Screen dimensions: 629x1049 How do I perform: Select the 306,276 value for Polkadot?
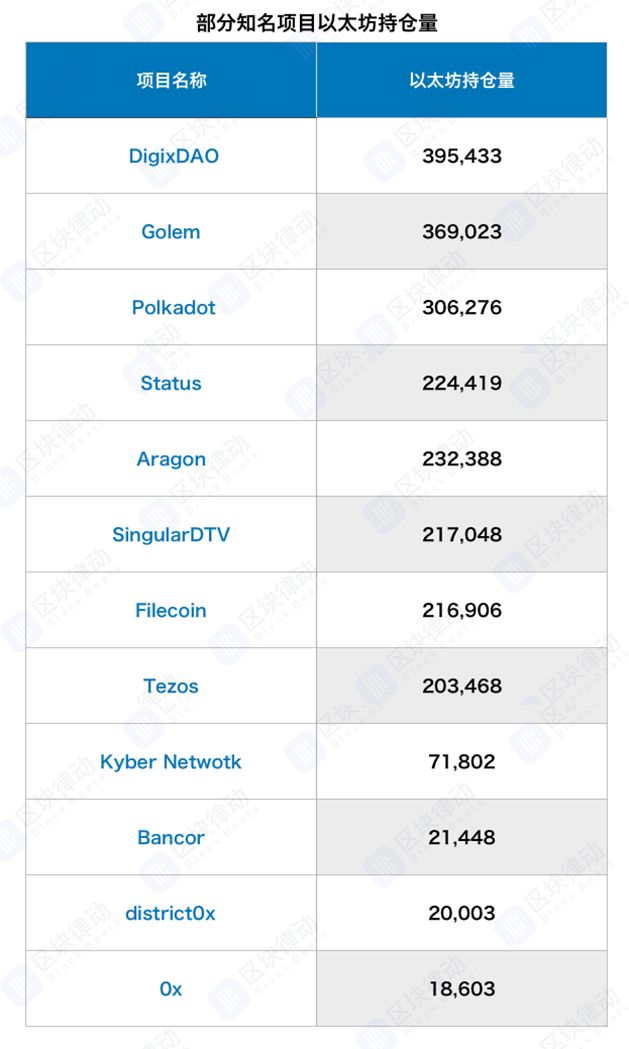click(x=461, y=307)
